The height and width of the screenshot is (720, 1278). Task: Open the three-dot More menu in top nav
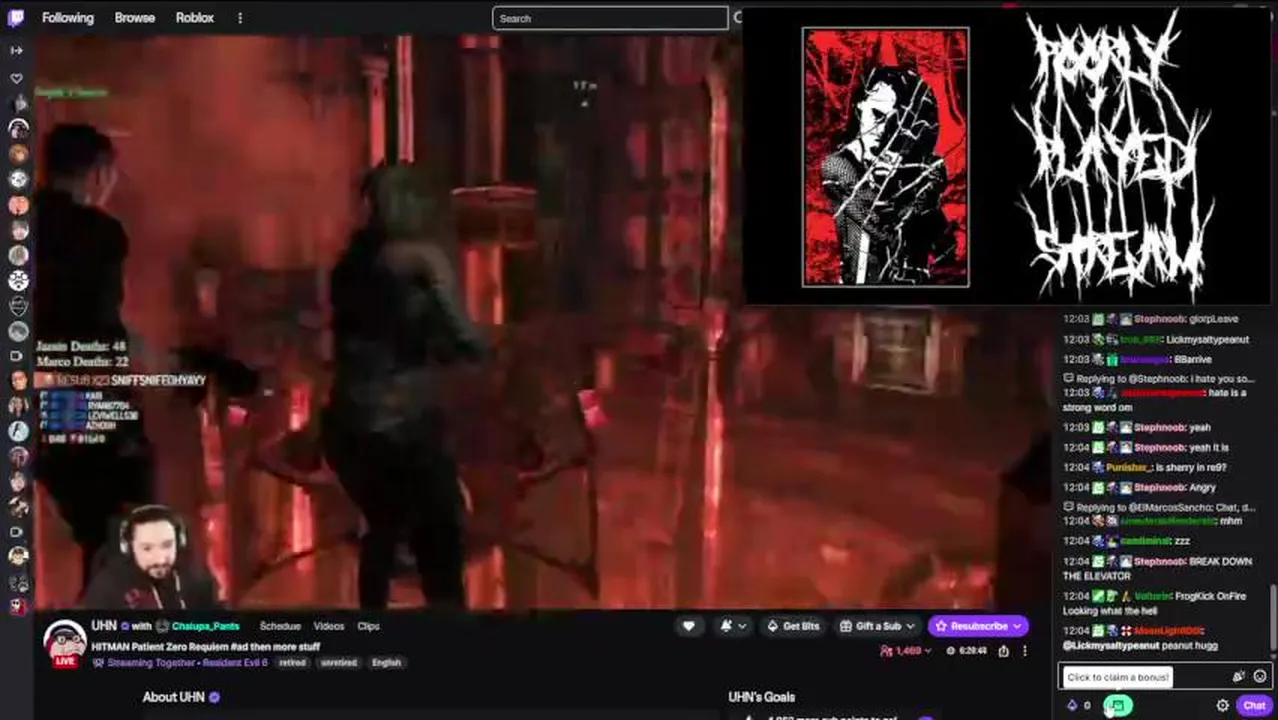click(x=240, y=18)
